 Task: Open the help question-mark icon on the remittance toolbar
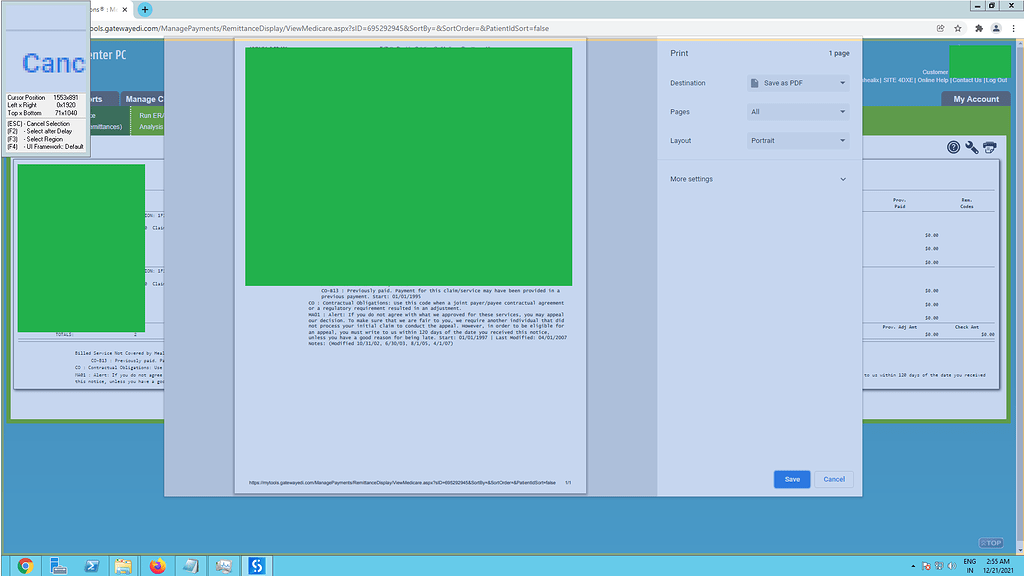(x=954, y=147)
